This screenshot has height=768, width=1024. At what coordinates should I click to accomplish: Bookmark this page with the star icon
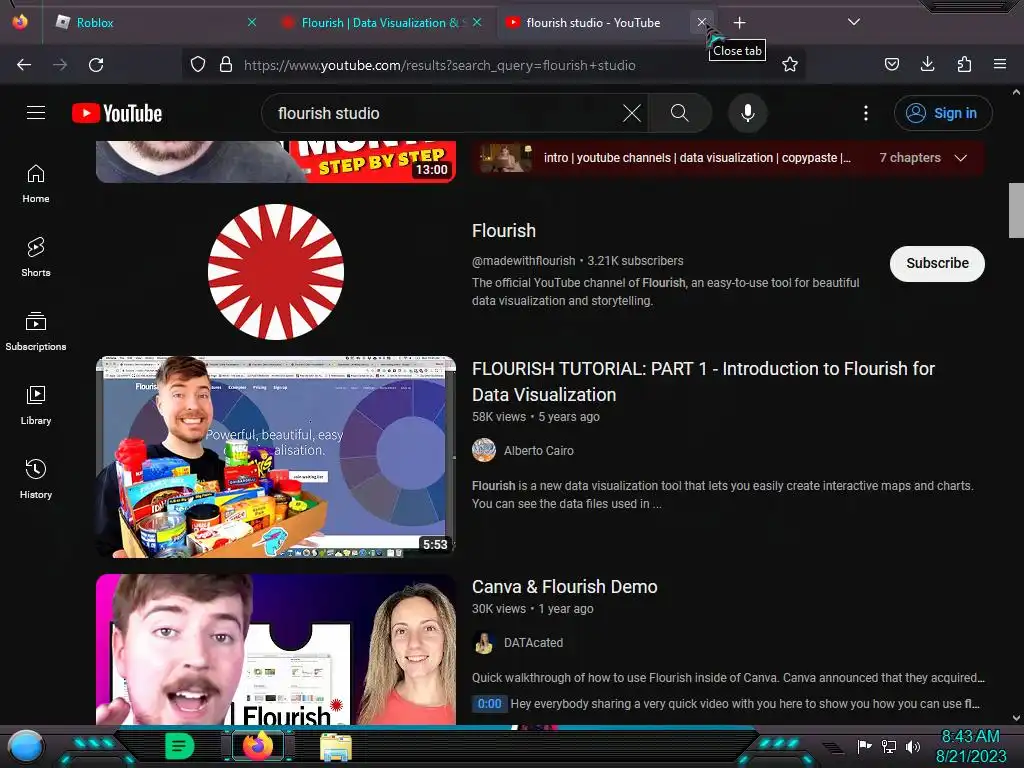coord(790,65)
